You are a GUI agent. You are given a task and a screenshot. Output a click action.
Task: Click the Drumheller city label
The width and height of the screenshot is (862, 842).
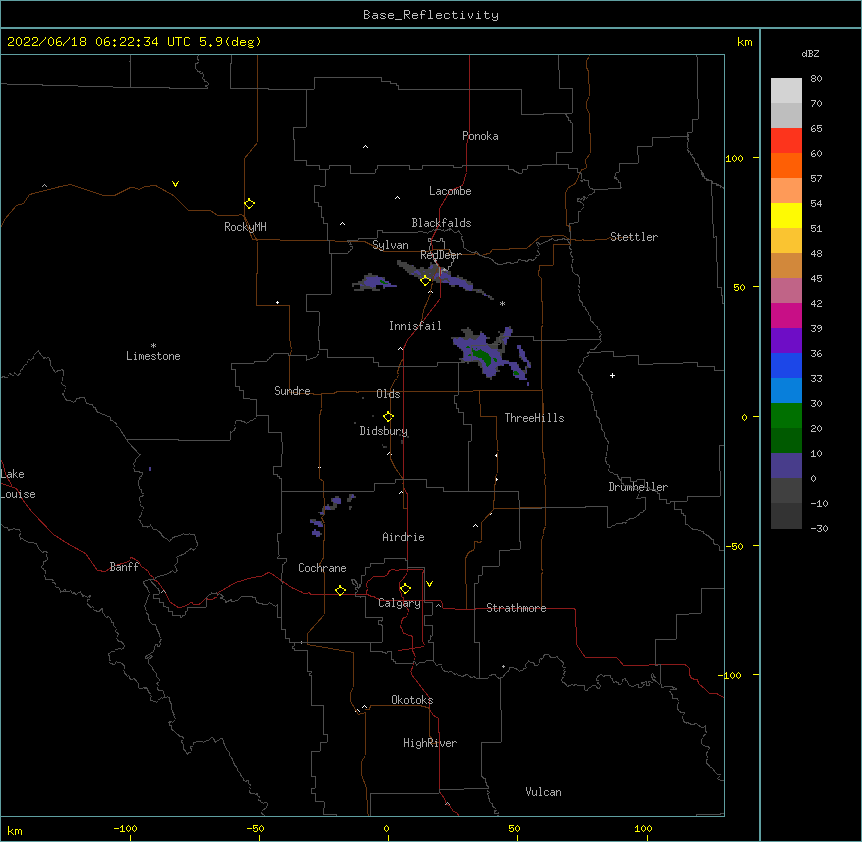(x=638, y=487)
